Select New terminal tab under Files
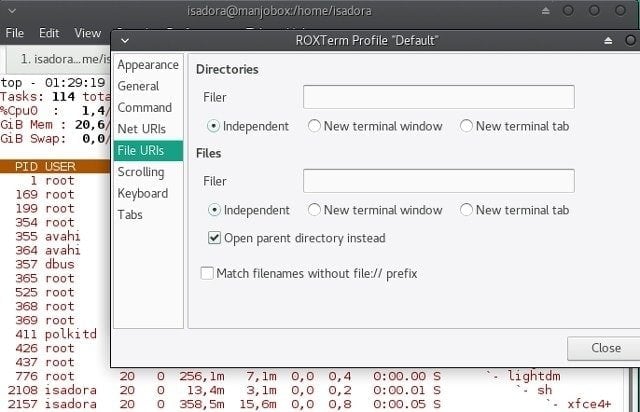640x412 pixels. (x=515, y=210)
